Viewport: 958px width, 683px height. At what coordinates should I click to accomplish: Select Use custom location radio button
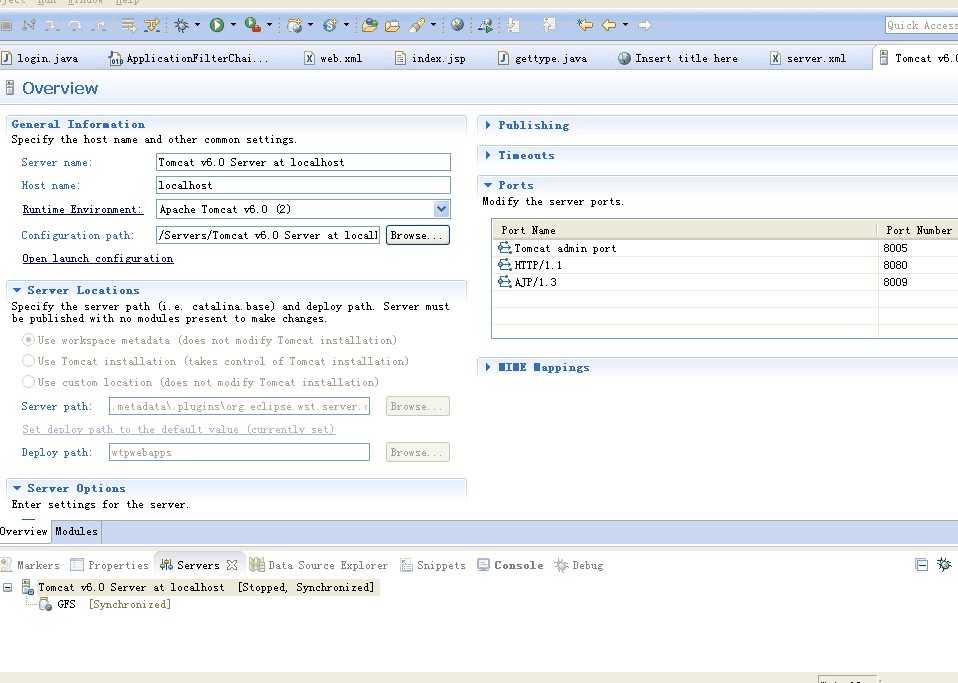coord(28,382)
